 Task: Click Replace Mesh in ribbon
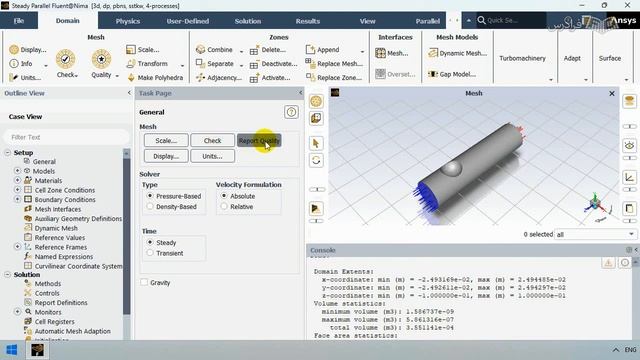(x=334, y=64)
